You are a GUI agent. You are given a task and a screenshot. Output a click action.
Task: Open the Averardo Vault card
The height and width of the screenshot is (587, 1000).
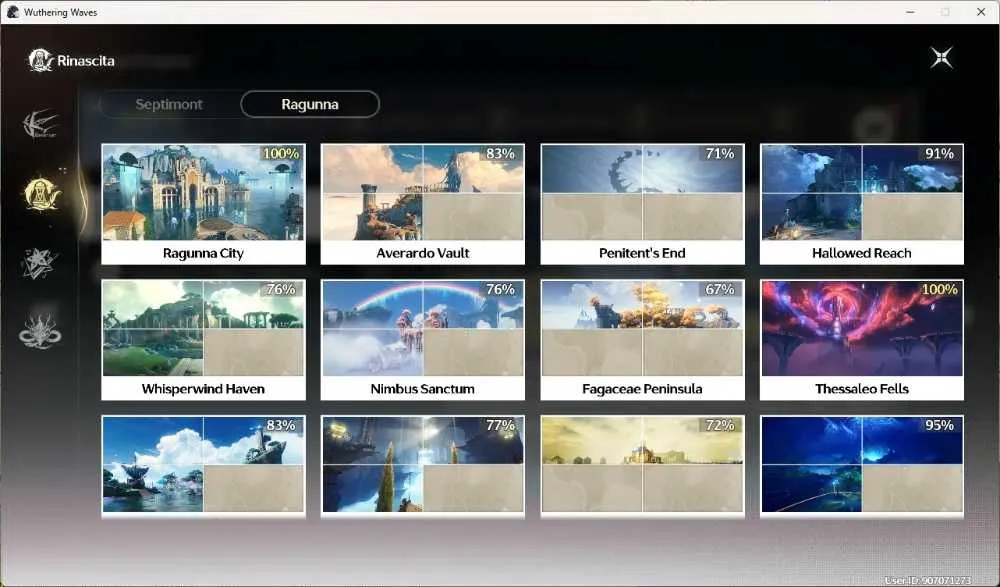click(423, 204)
